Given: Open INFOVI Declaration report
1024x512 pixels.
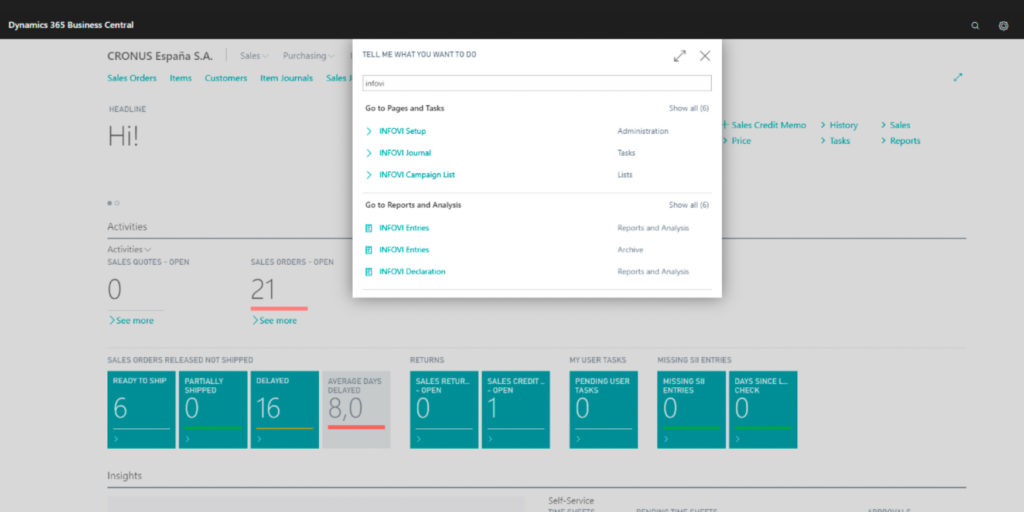Looking at the screenshot, I should [412, 272].
